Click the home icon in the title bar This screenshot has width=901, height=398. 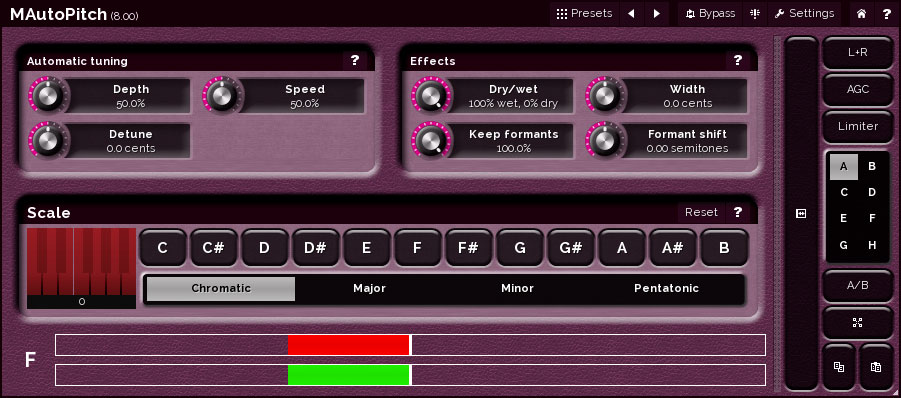point(861,14)
